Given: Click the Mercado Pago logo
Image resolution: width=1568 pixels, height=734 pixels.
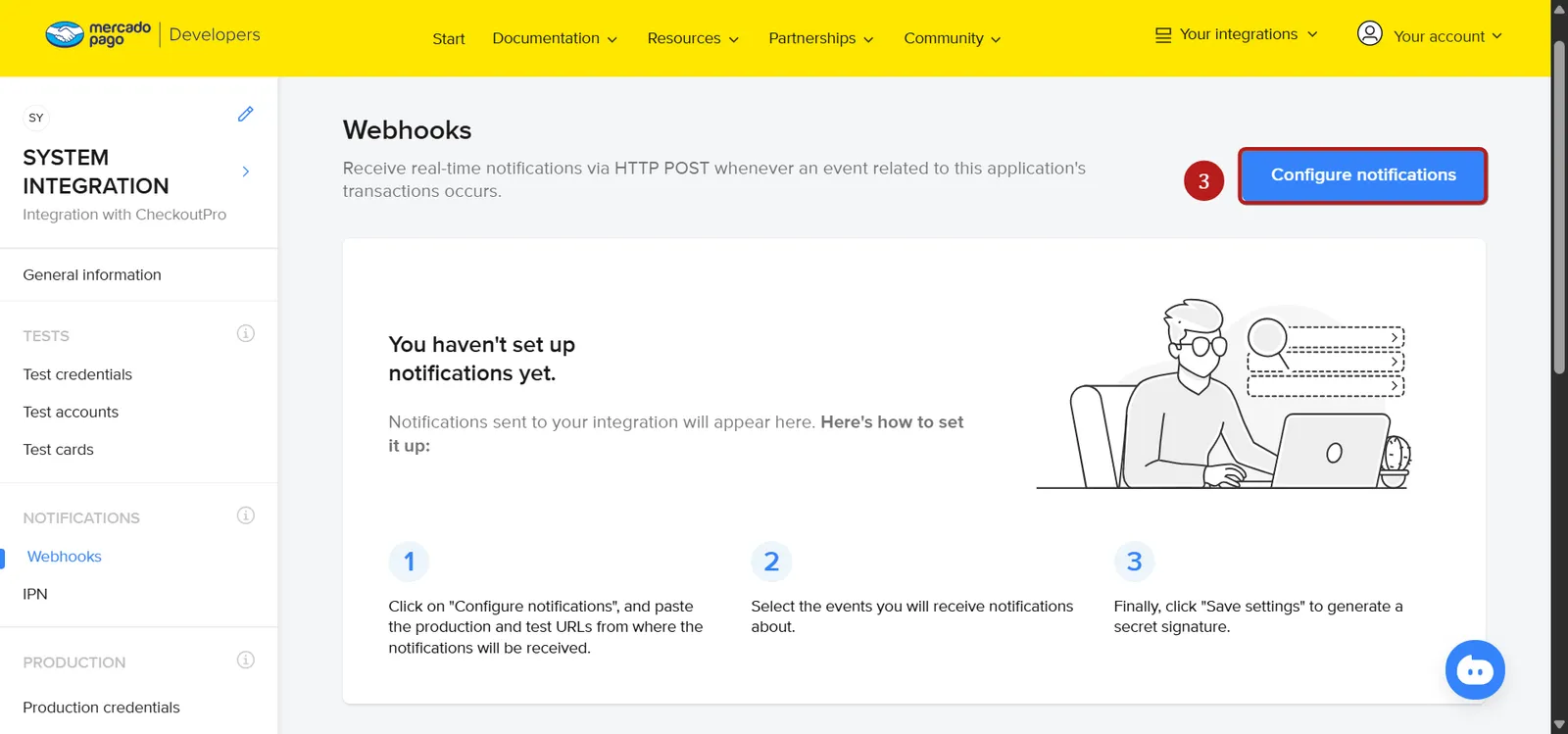Looking at the screenshot, I should pyautogui.click(x=98, y=34).
